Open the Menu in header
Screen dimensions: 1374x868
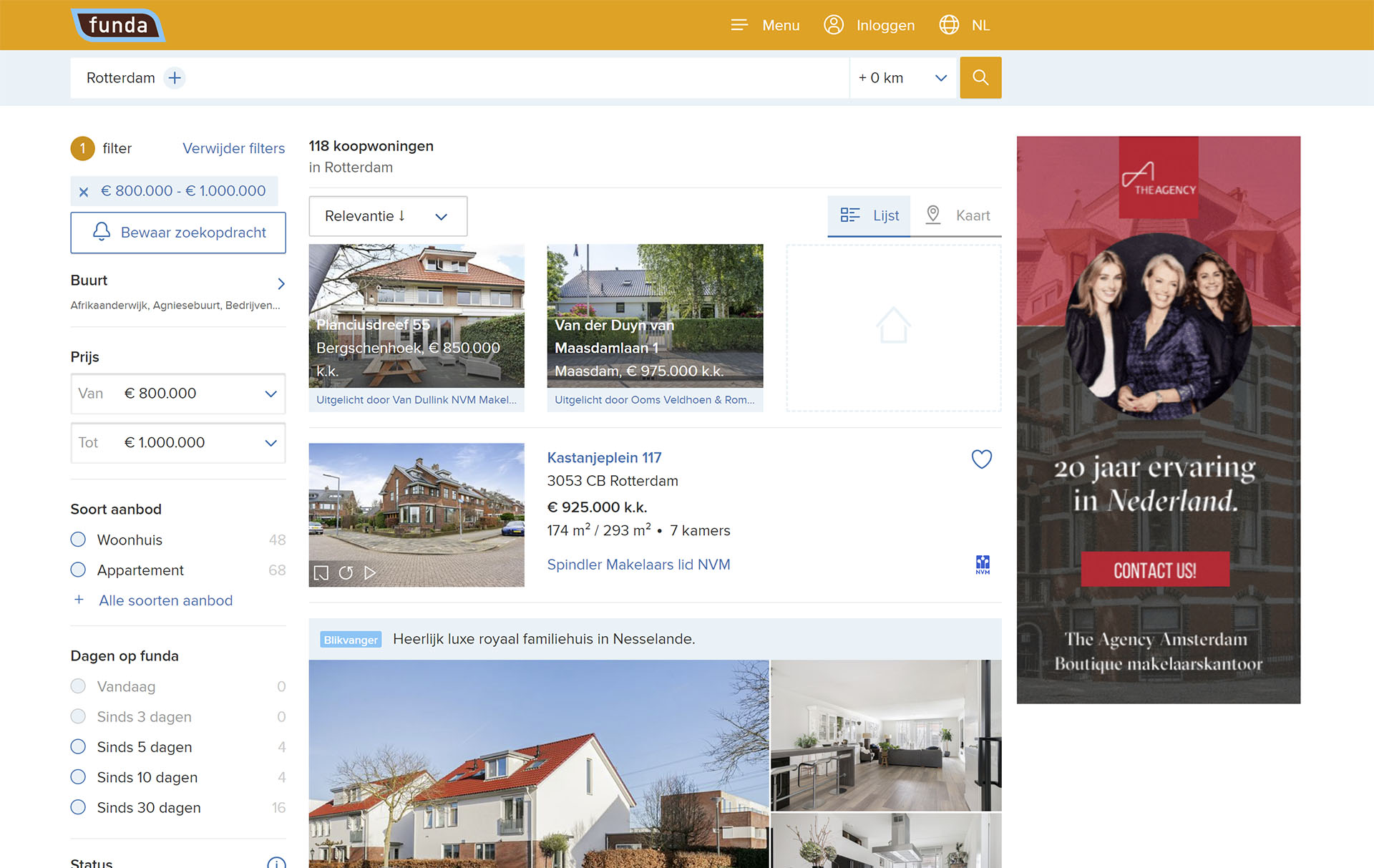coord(765,25)
